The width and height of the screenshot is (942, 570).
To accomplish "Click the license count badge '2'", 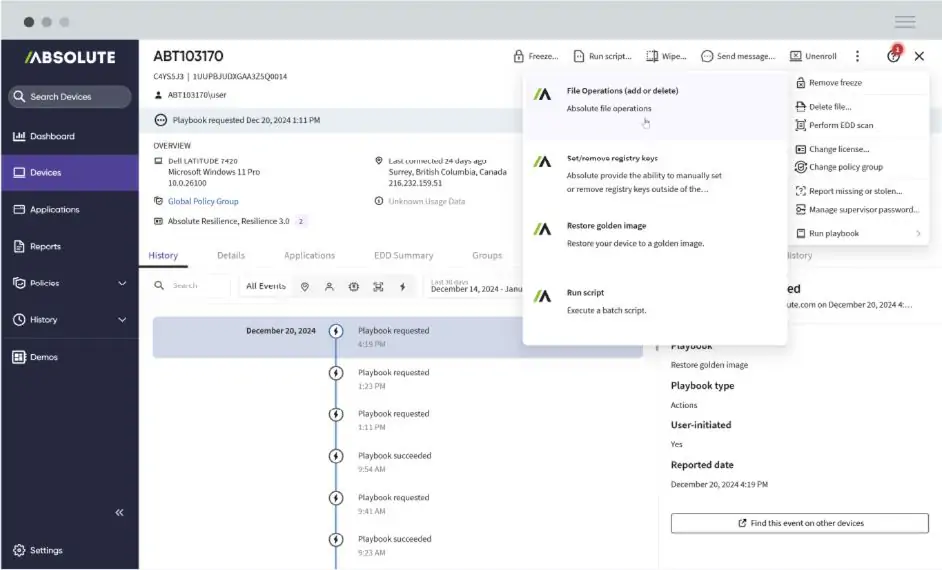I will click(x=301, y=221).
